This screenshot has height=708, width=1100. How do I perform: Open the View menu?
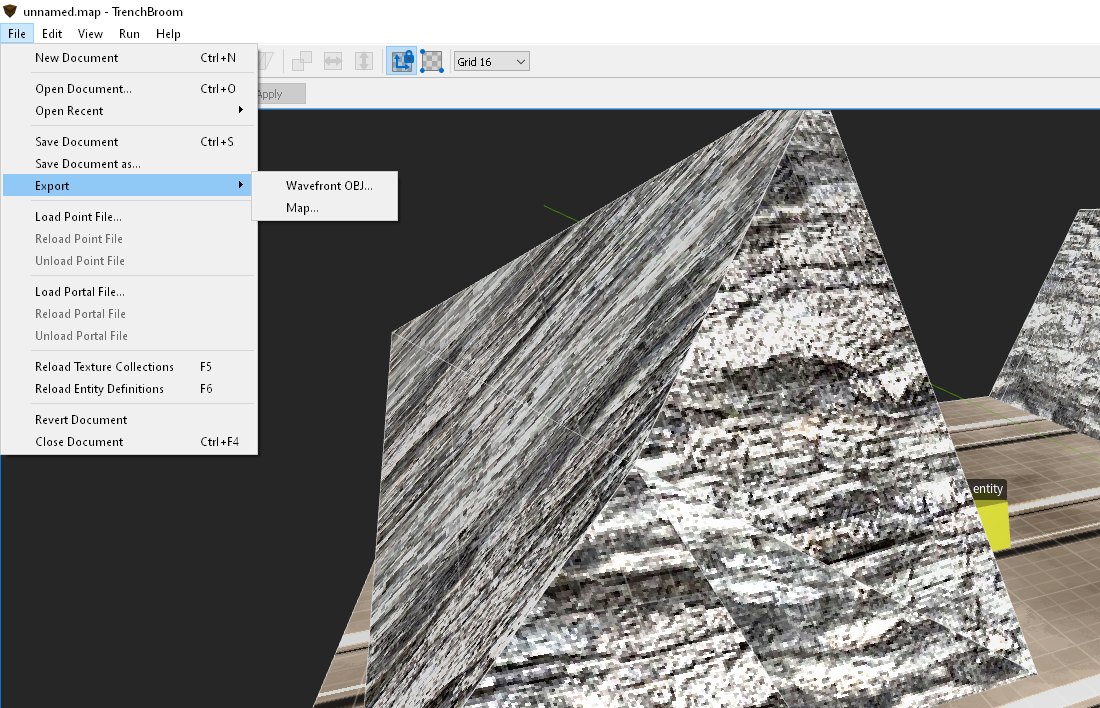point(90,34)
